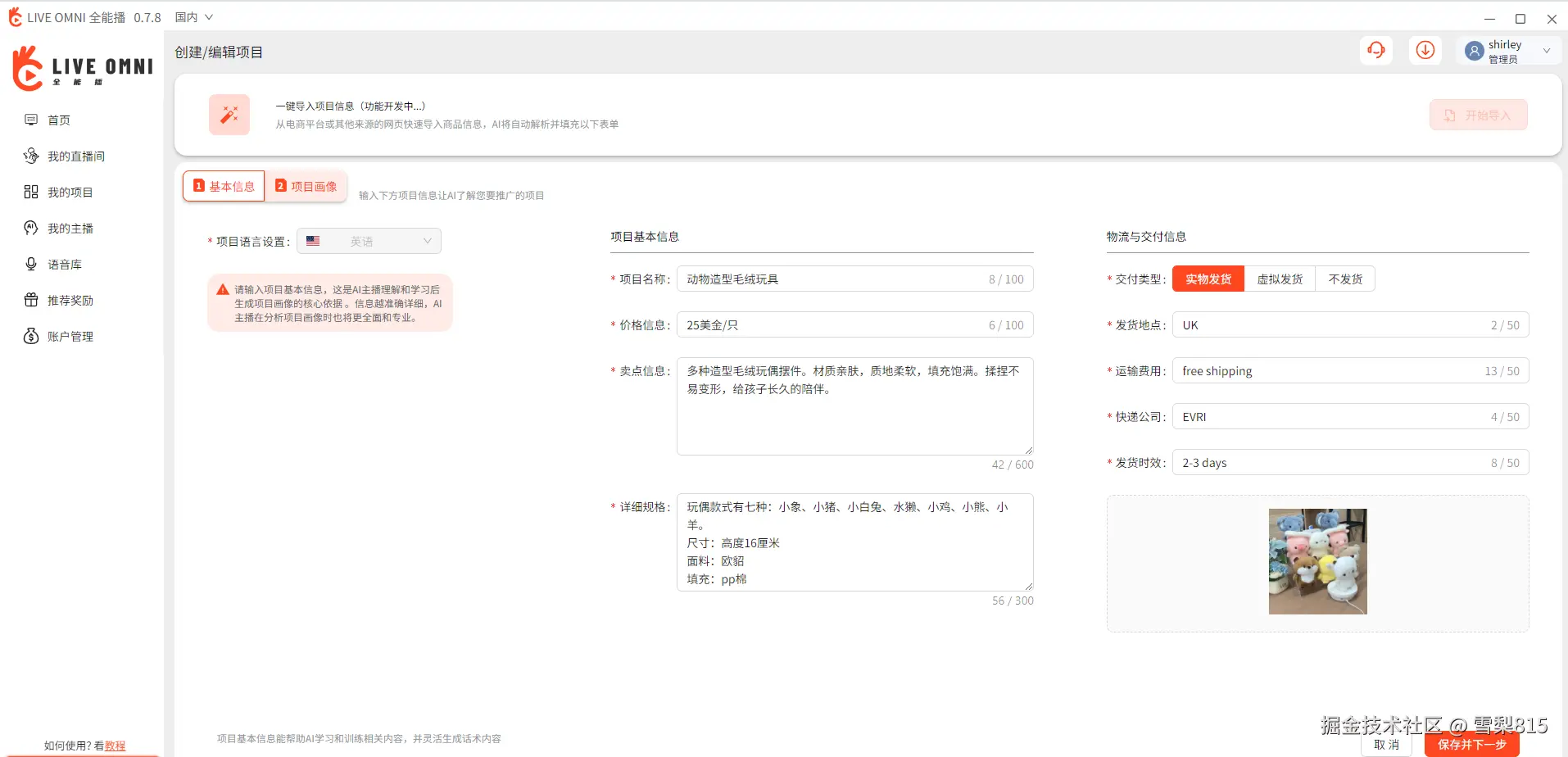Click the My Projects grid icon

click(31, 192)
